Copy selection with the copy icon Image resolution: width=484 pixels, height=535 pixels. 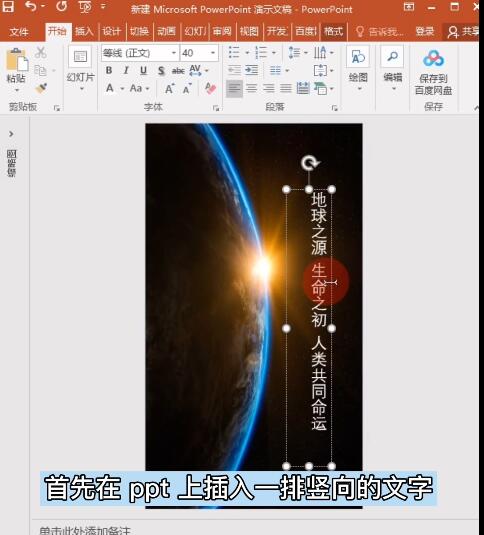click(x=41, y=71)
